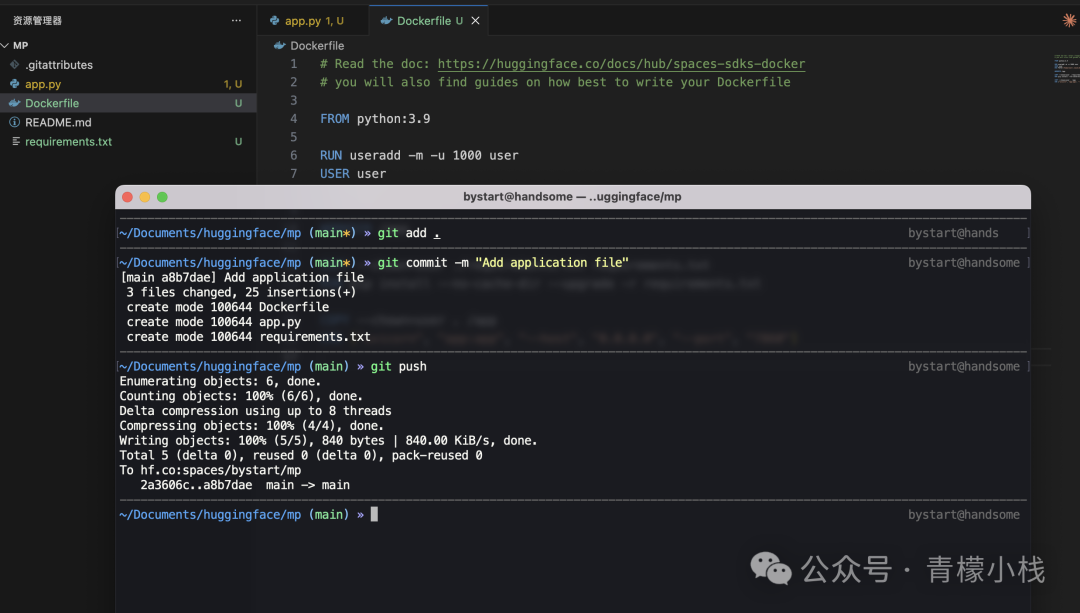Click the U git status badge on requirements.txt
The width and height of the screenshot is (1080, 613).
pyautogui.click(x=238, y=142)
